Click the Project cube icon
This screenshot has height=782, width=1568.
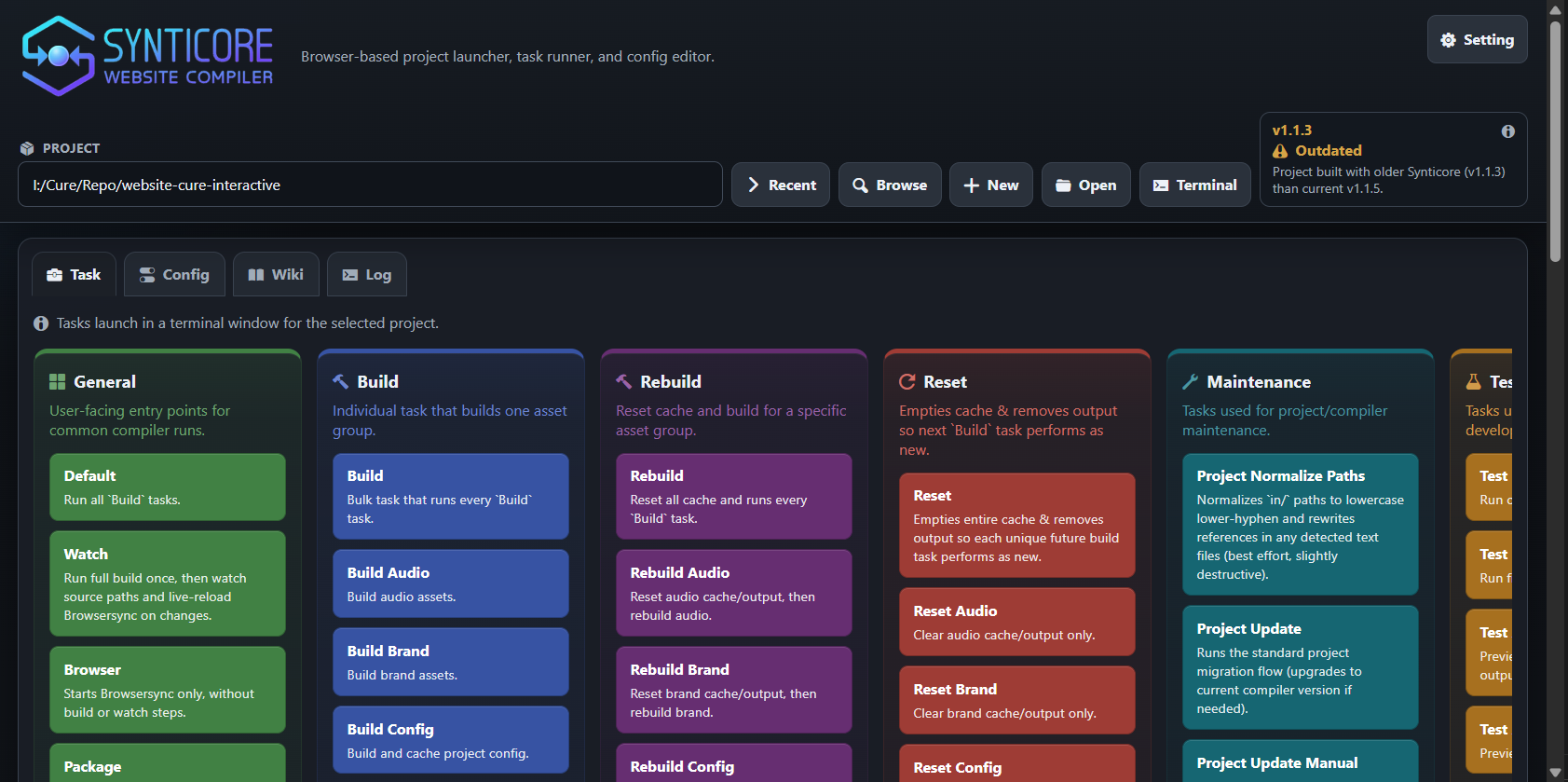click(27, 148)
